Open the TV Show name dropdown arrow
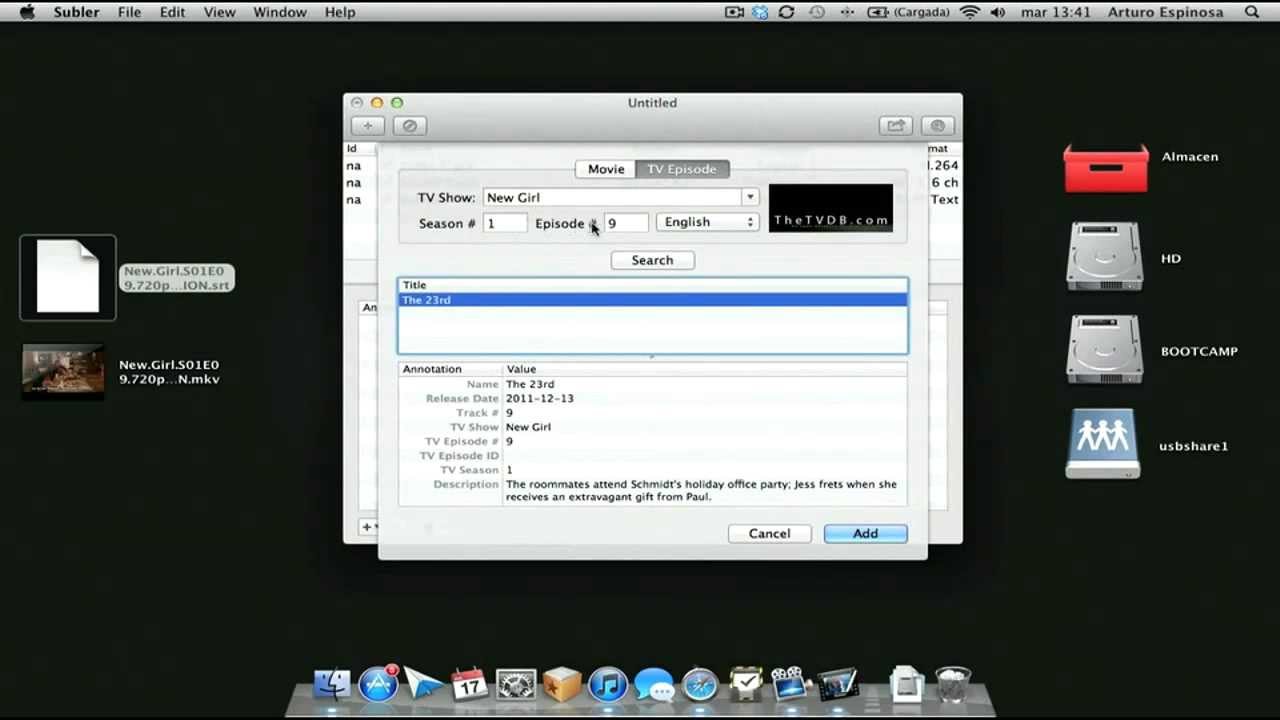Image resolution: width=1280 pixels, height=720 pixels. pos(750,197)
